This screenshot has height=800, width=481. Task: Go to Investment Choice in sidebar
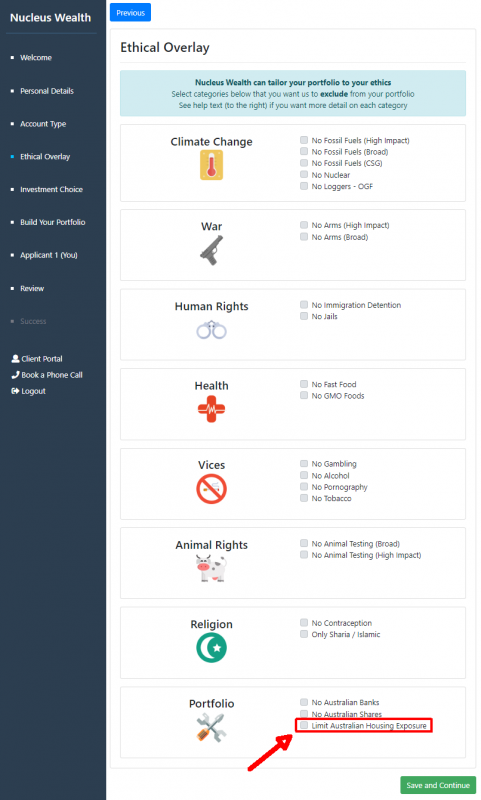click(51, 189)
